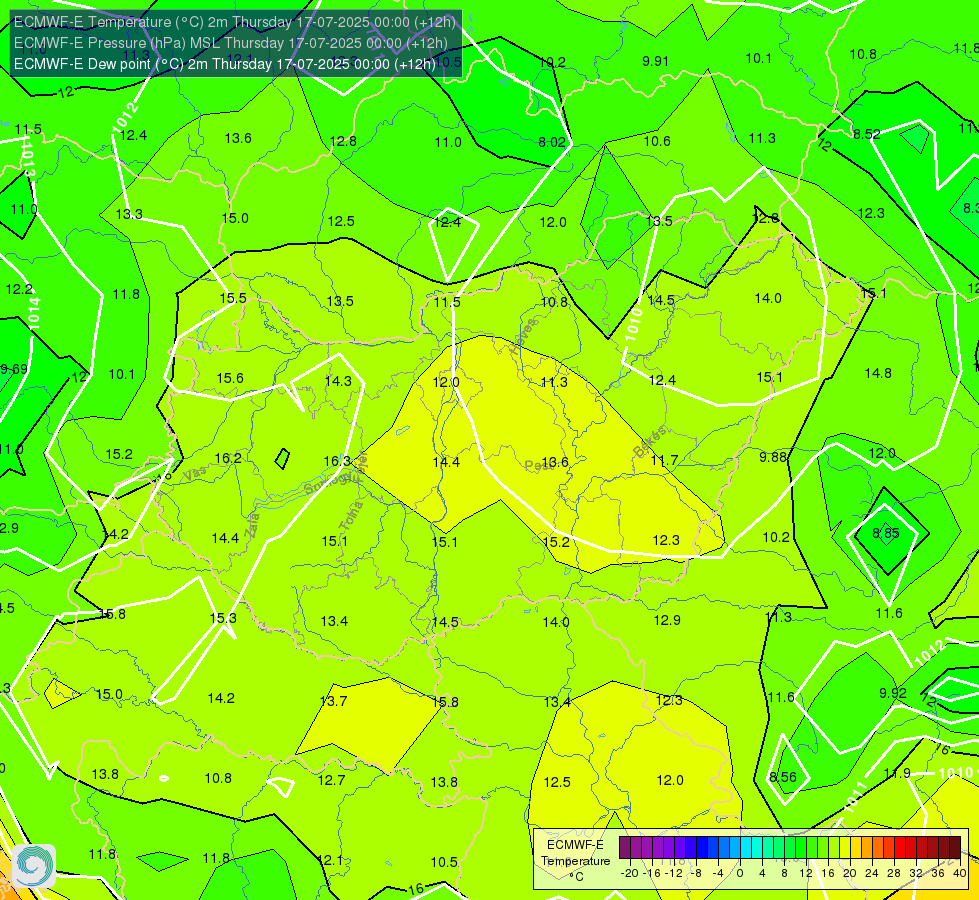Click the Tolna county label
979x900 pixels.
click(x=350, y=515)
